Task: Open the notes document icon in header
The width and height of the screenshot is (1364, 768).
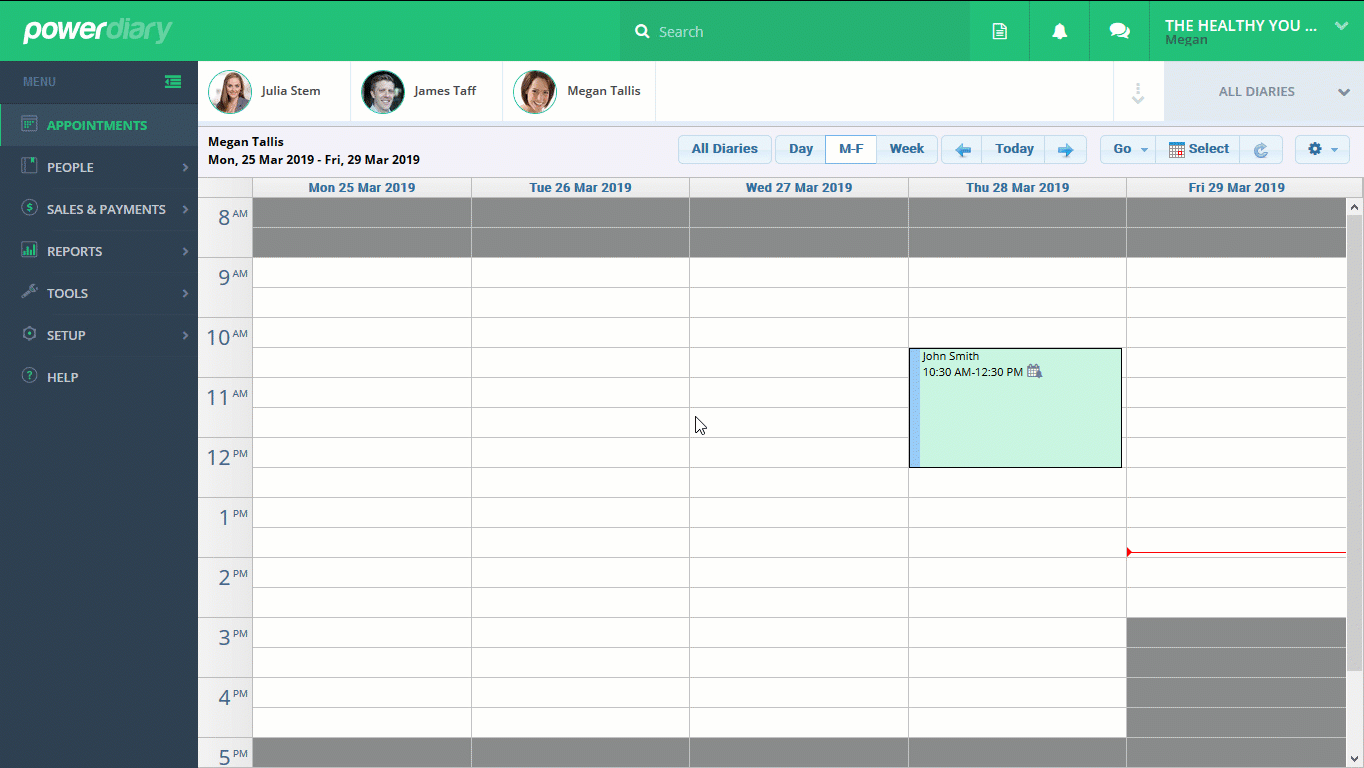Action: tap(999, 31)
